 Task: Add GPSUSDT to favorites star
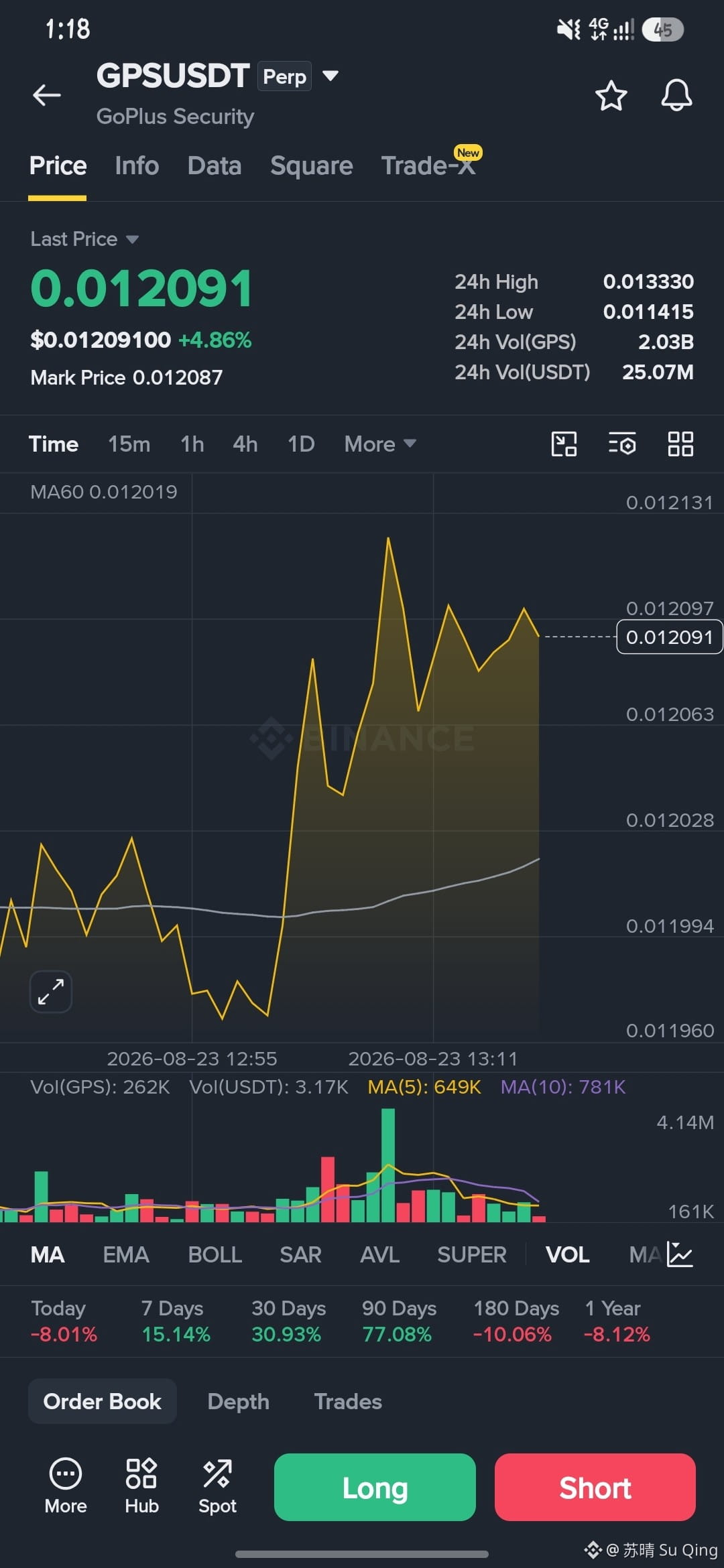point(611,95)
